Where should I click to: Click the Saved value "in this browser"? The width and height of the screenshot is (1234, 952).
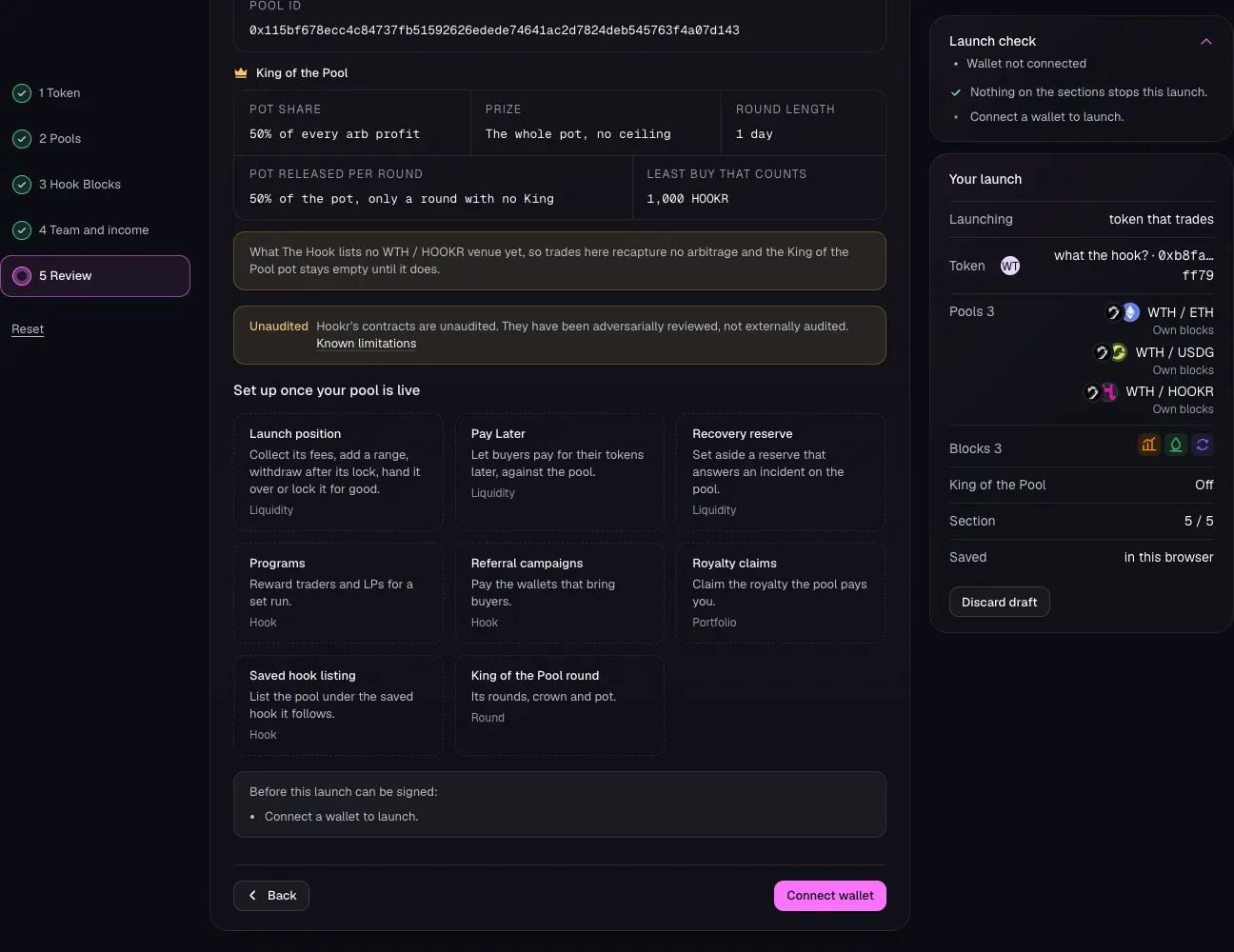pyautogui.click(x=1169, y=557)
